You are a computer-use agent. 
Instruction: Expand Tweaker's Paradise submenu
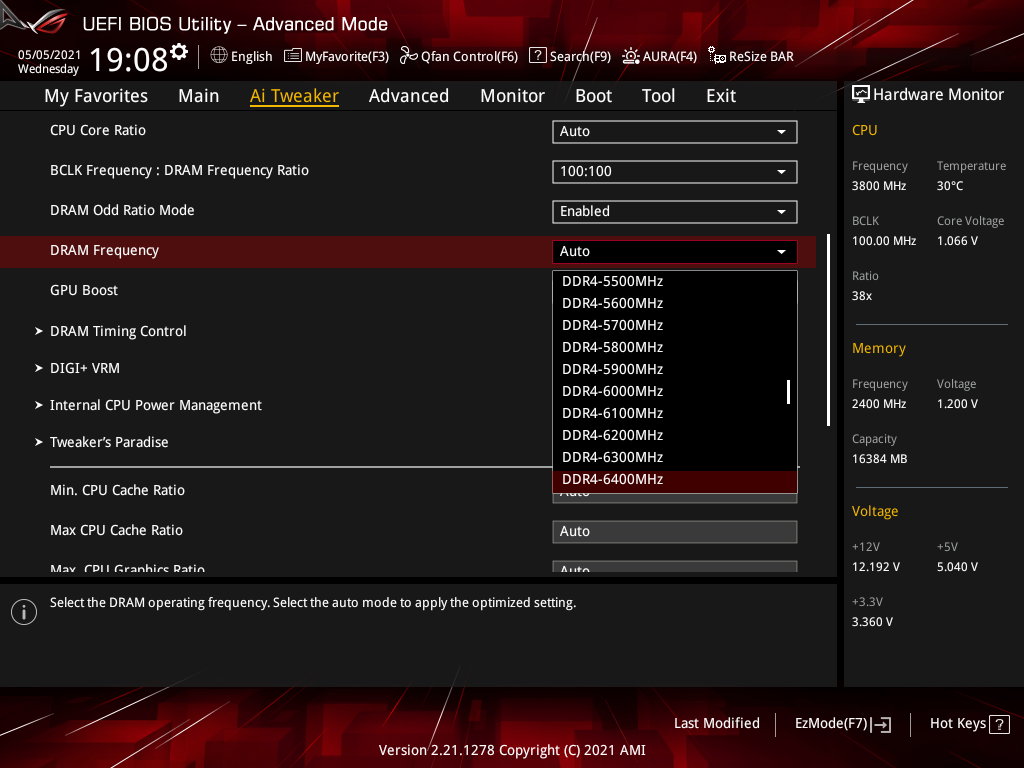click(x=109, y=442)
